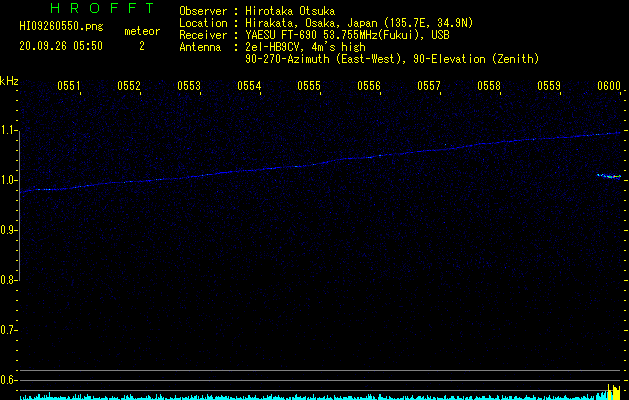Click time marker 0551
This screenshot has height=400, width=629.
(x=69, y=86)
